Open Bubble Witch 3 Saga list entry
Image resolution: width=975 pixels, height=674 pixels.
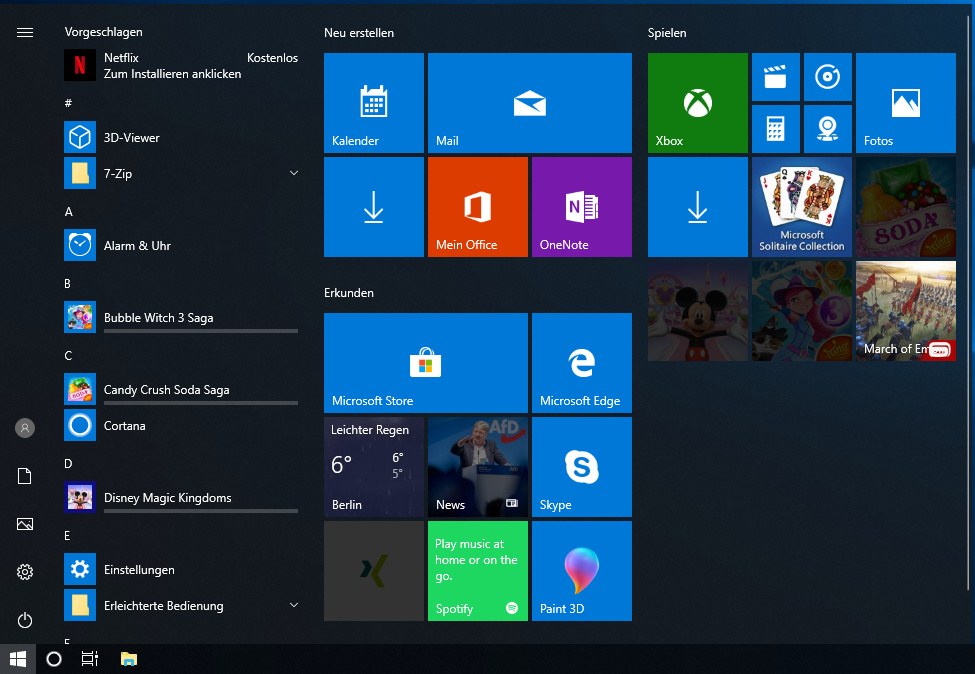pos(181,317)
